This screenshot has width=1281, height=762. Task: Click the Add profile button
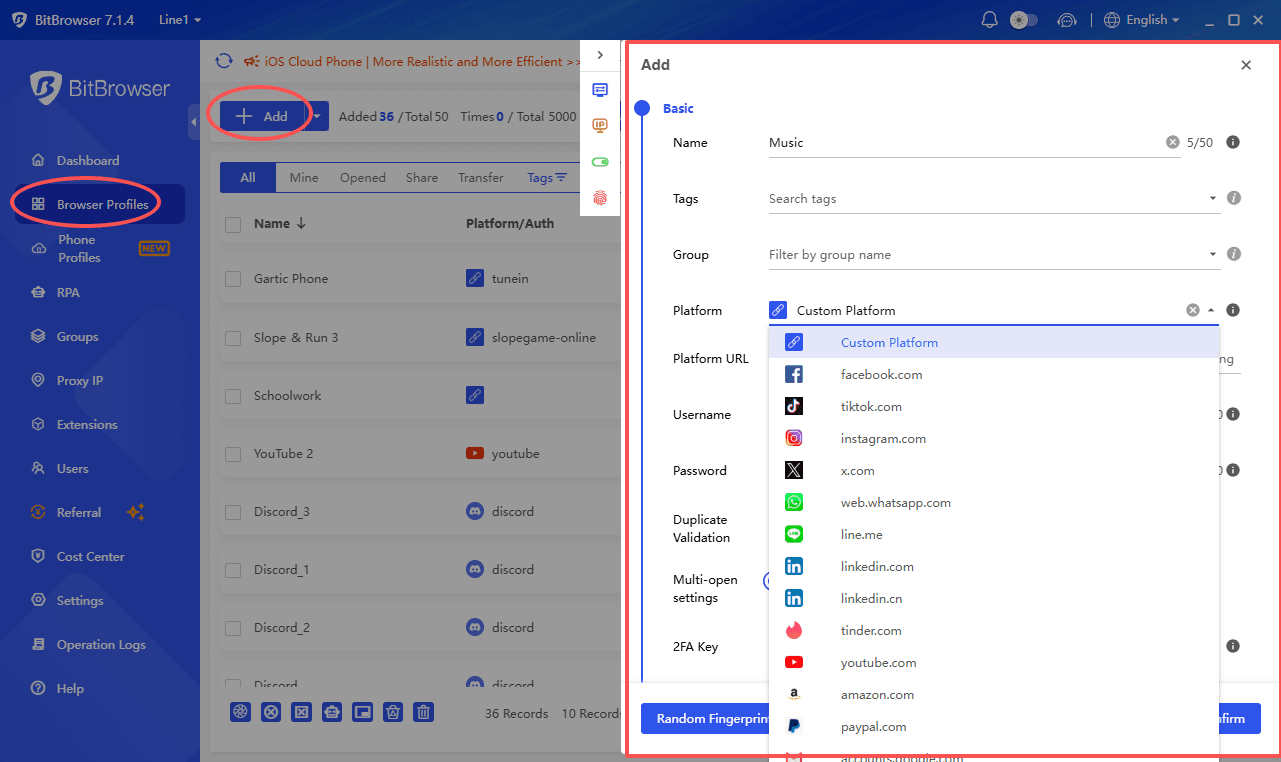262,116
